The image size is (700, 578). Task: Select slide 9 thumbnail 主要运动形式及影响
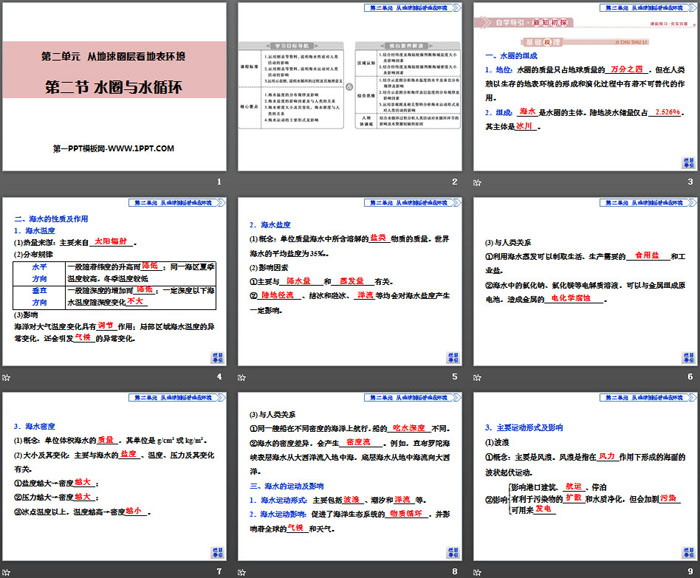coord(585,476)
